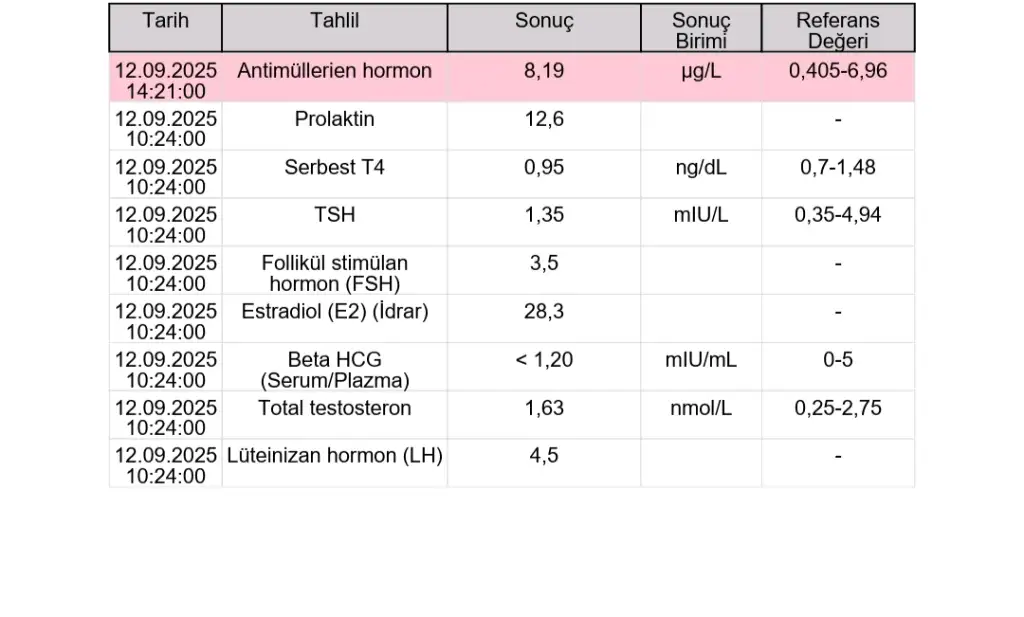Image resolution: width=1024 pixels, height=617 pixels.
Task: Click the Prolaktin result value 12,6
Action: pos(544,119)
